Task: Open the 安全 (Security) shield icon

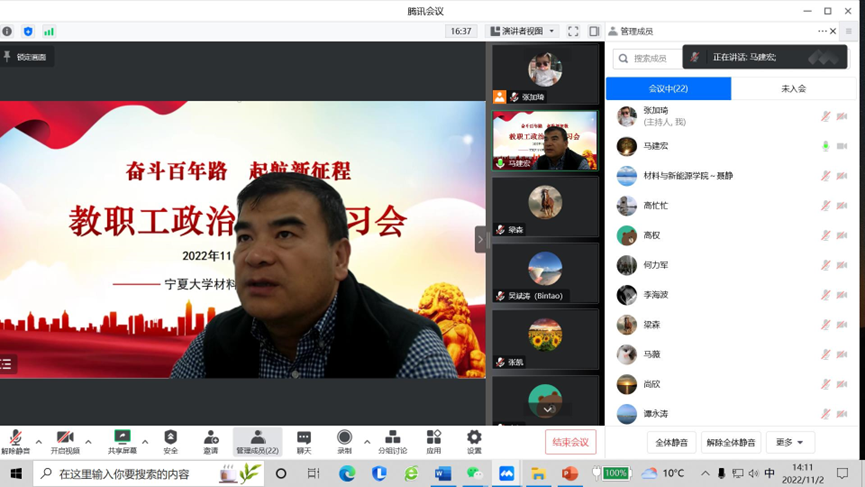Action: point(170,441)
